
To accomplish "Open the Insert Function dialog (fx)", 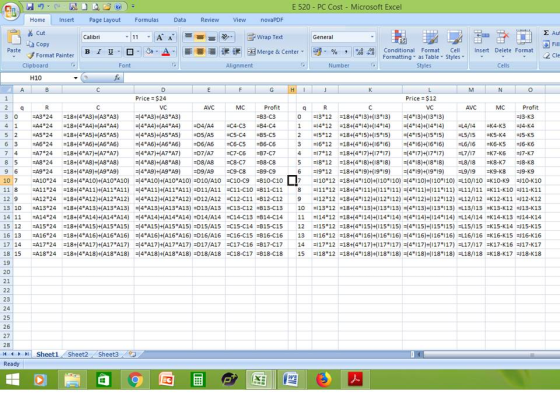I will 116,78.
